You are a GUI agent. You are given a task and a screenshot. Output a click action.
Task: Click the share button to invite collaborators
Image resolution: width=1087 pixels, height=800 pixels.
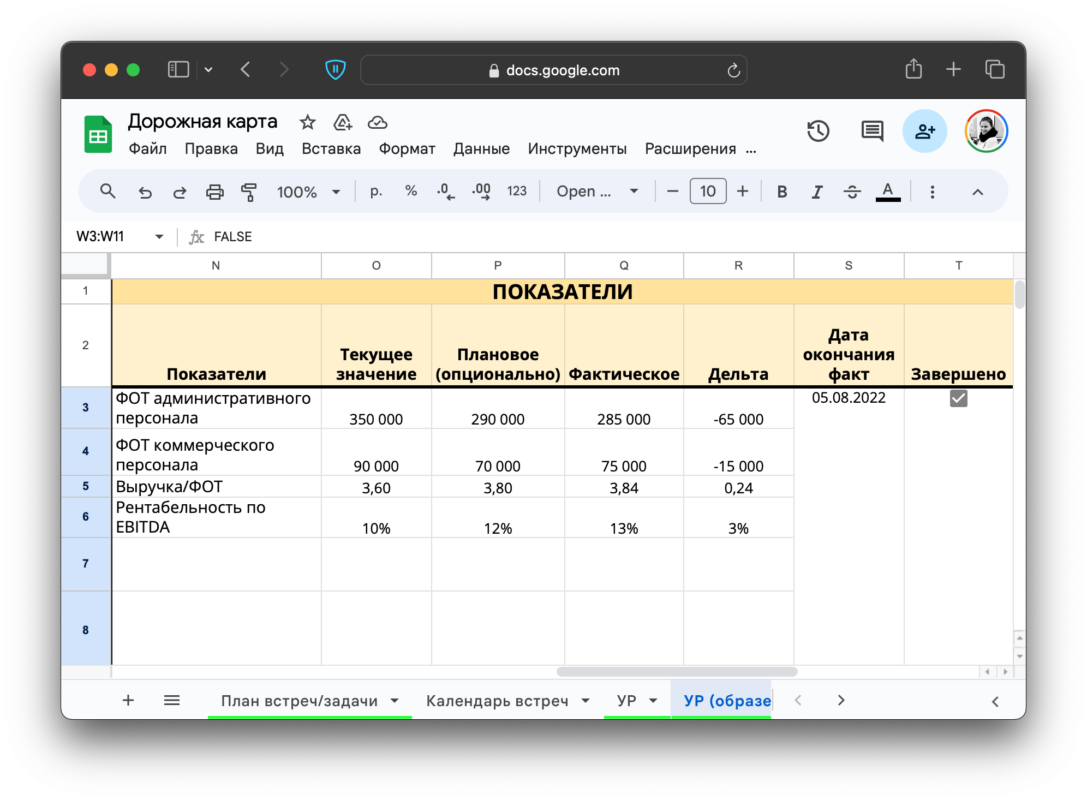(x=924, y=131)
